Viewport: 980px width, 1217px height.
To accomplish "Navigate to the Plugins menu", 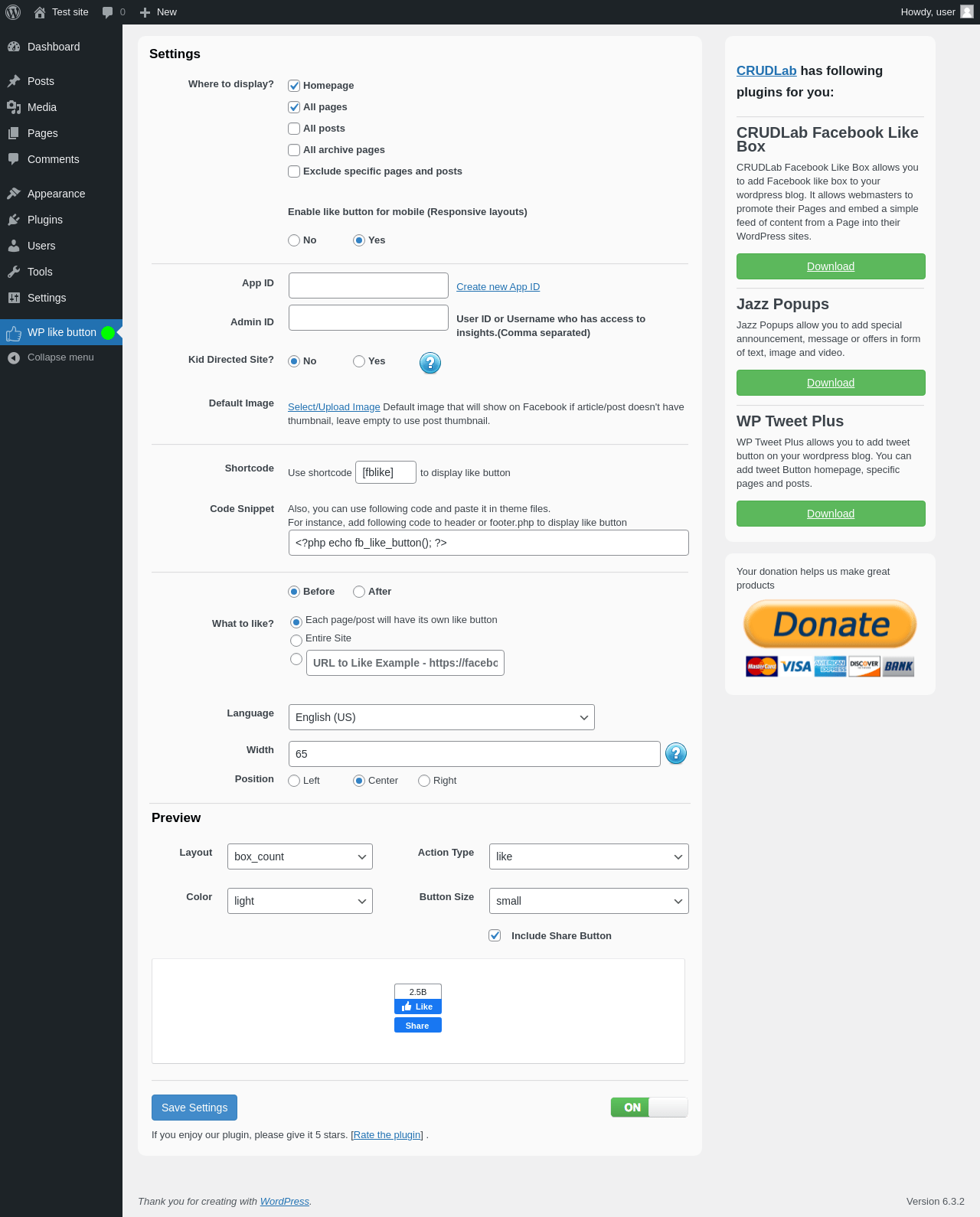I will tap(61, 220).
